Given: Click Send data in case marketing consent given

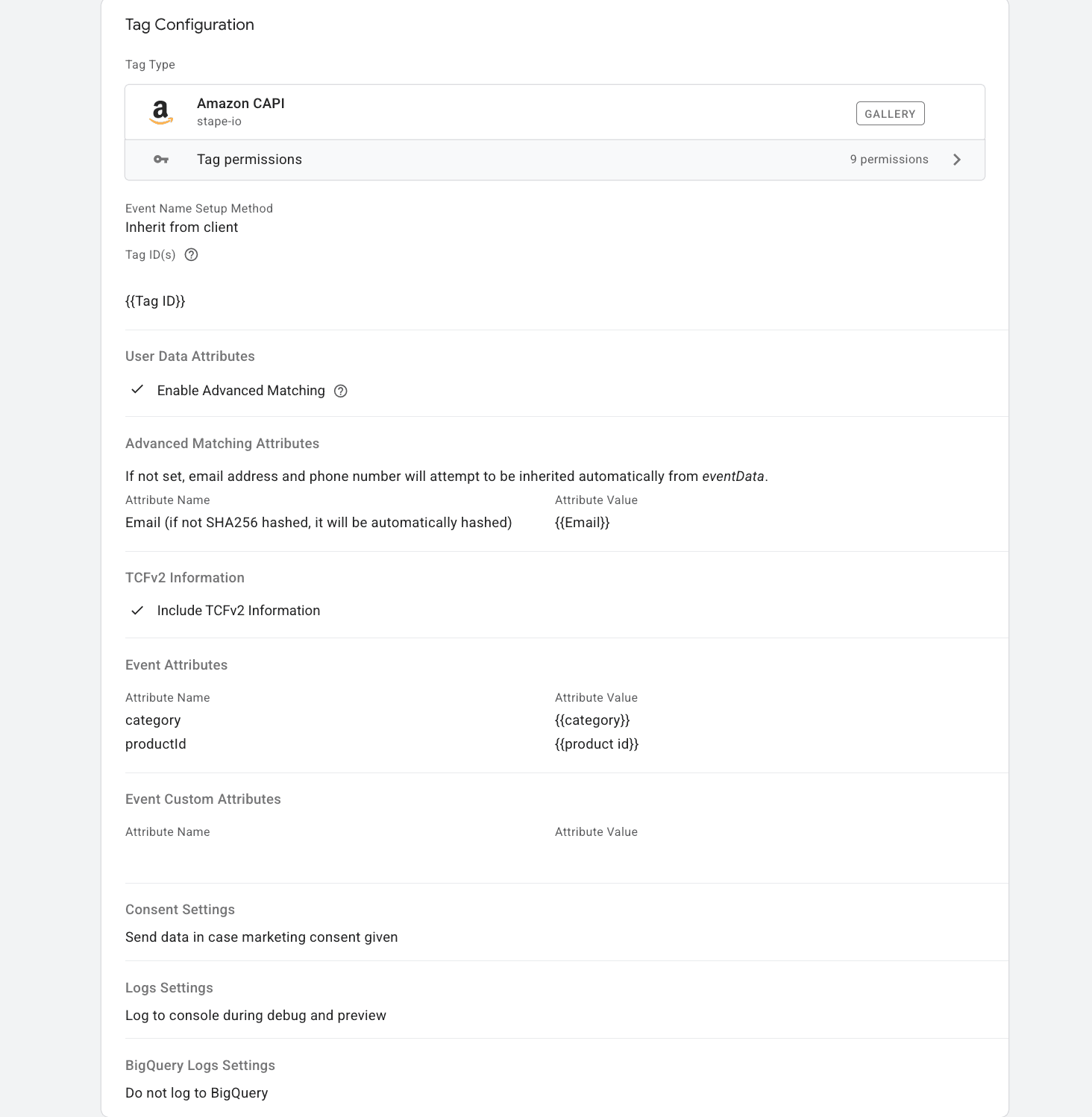Looking at the screenshot, I should 261,937.
